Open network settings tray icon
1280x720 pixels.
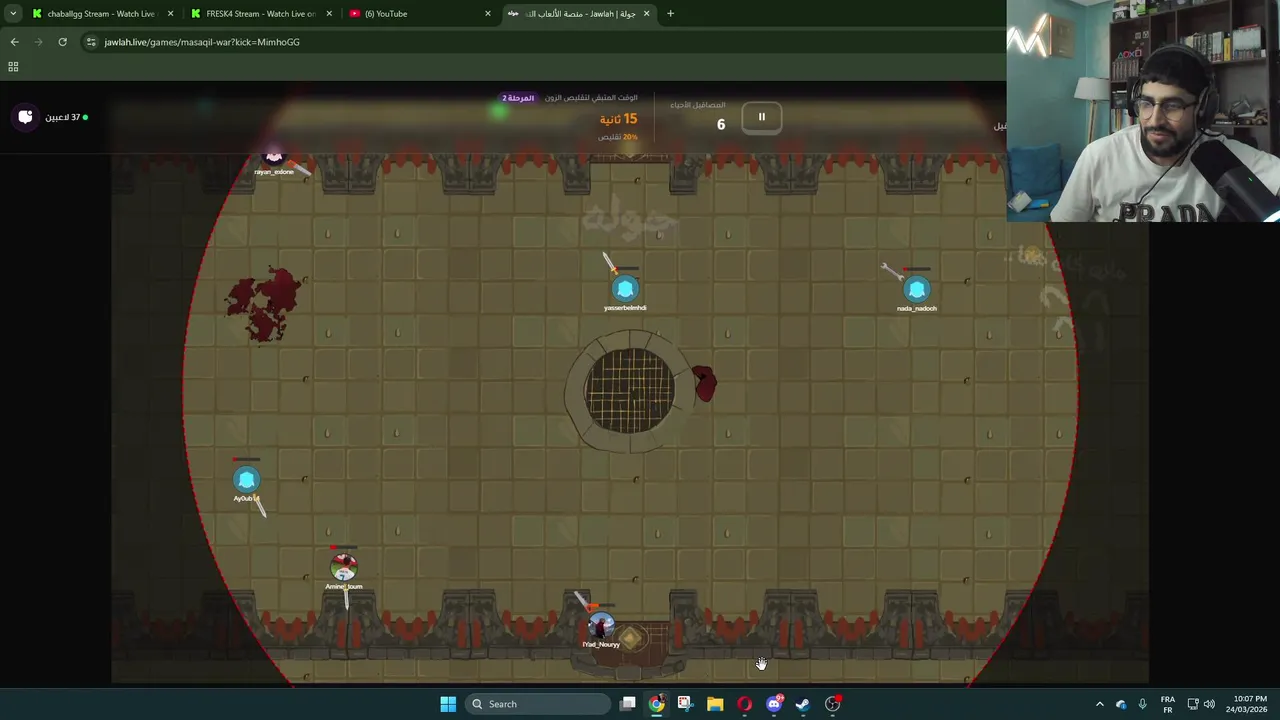tap(1193, 704)
